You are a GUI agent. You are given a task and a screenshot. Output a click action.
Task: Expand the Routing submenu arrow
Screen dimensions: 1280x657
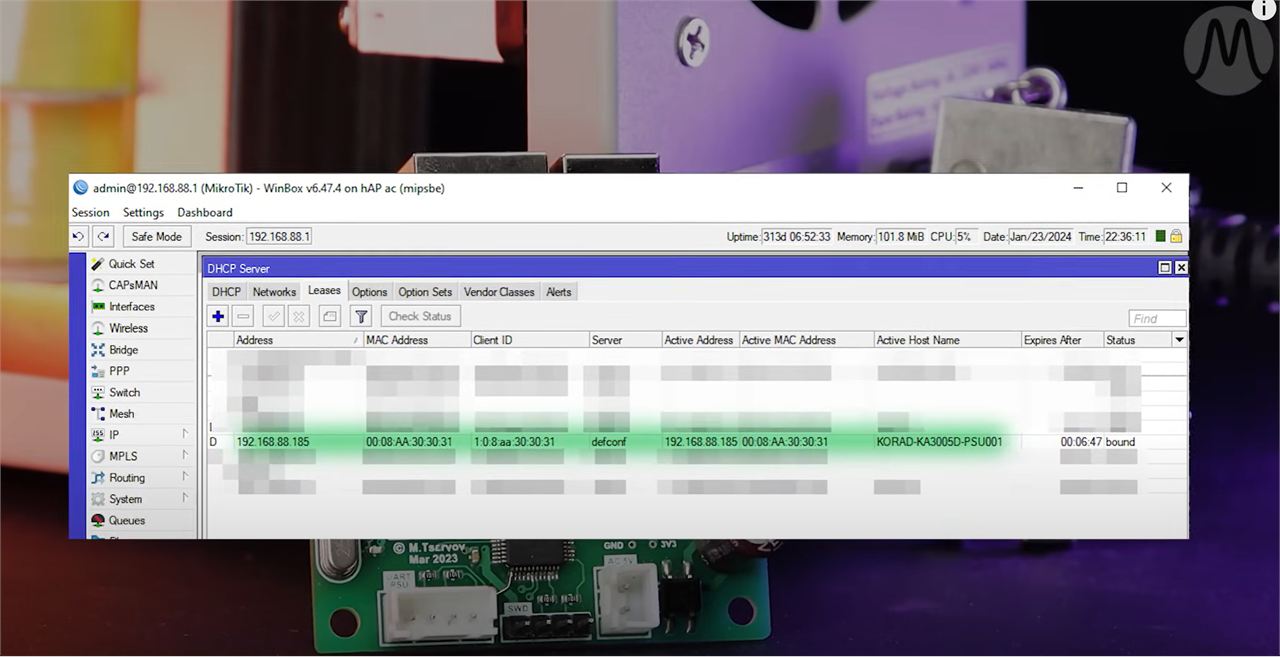(185, 477)
